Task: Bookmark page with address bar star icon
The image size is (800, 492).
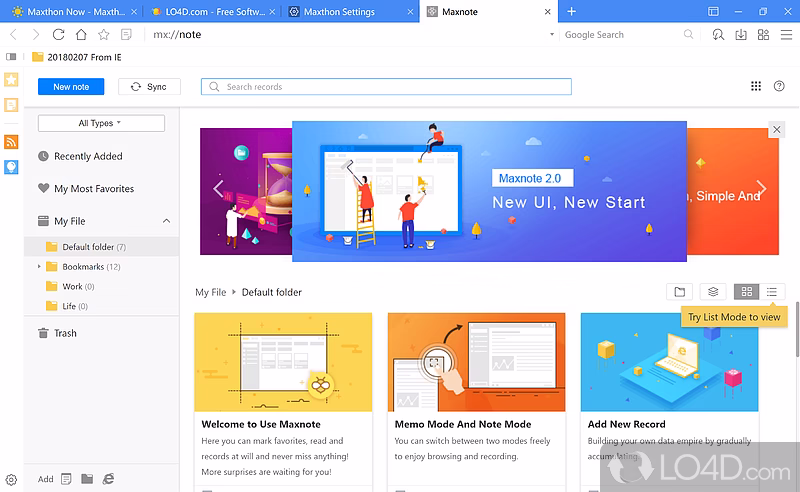Action: (x=104, y=35)
